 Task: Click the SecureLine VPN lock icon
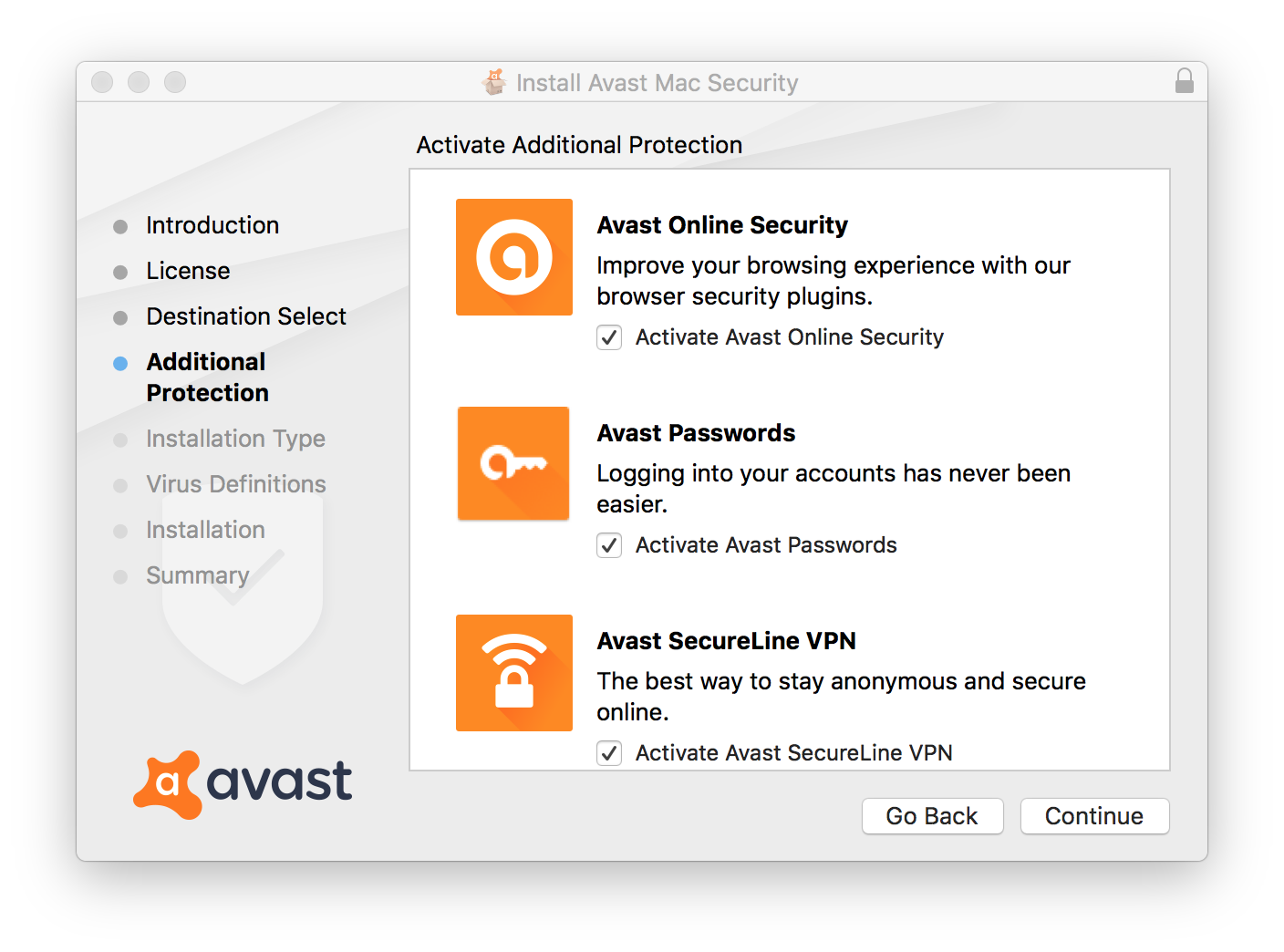514,673
